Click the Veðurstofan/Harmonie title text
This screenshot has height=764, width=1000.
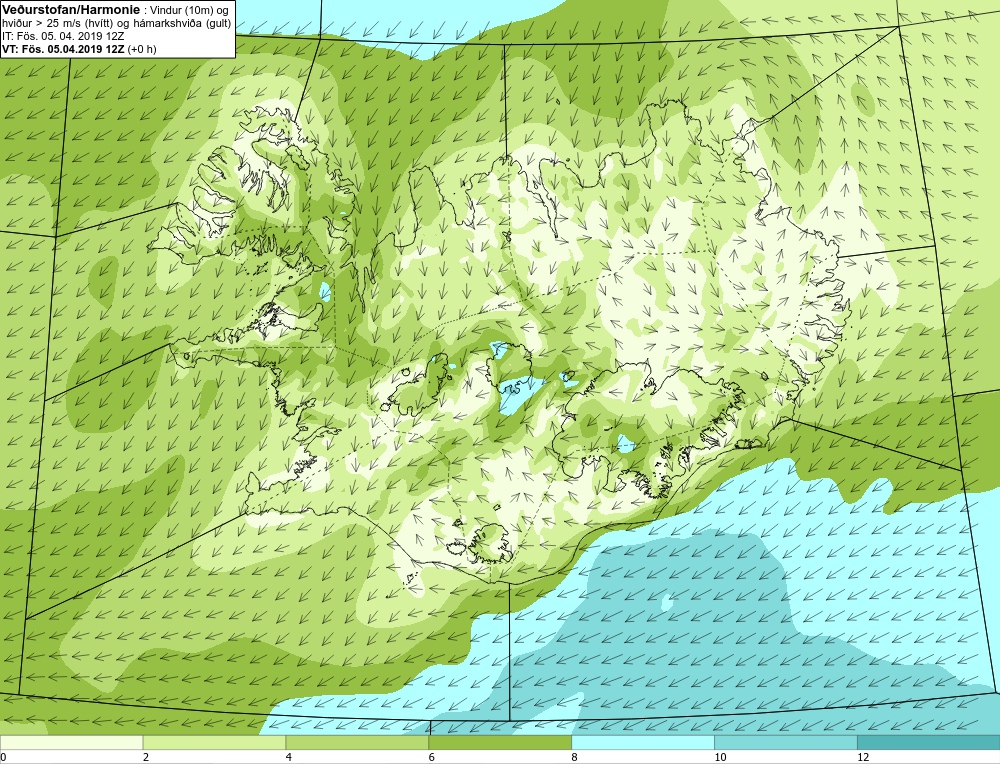click(x=69, y=9)
